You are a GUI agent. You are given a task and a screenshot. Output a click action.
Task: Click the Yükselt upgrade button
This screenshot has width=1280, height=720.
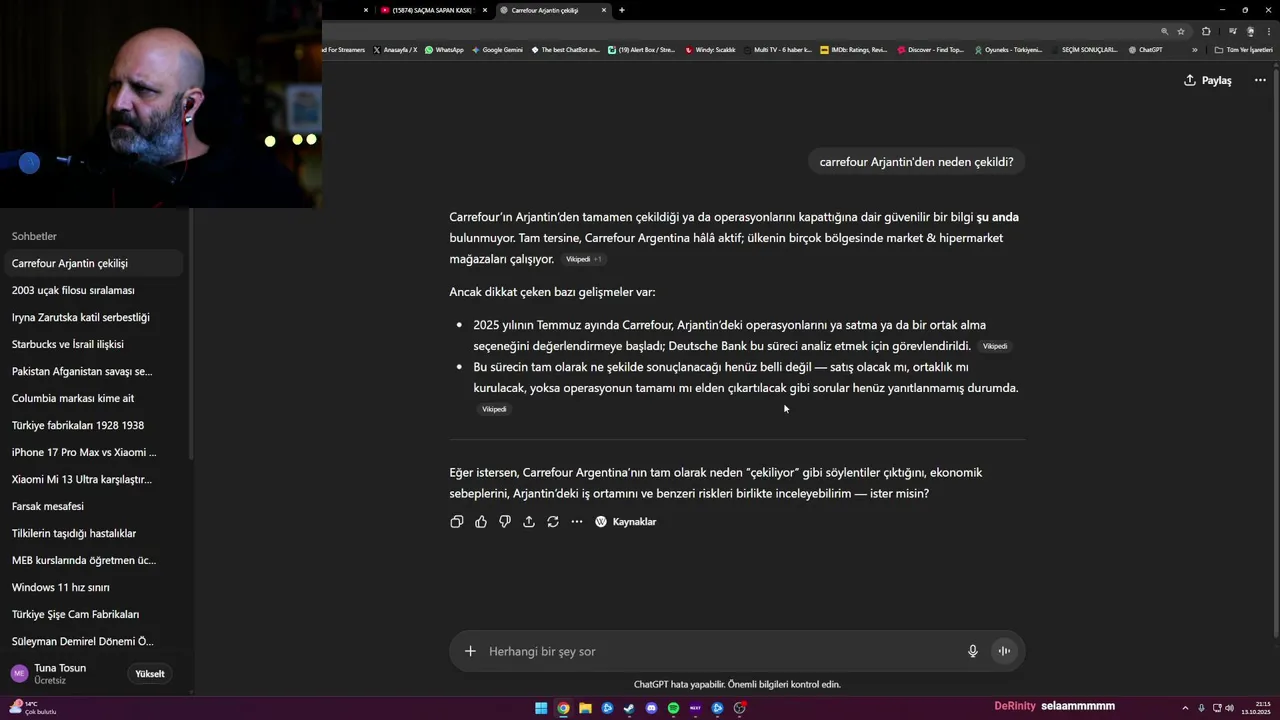(x=150, y=674)
